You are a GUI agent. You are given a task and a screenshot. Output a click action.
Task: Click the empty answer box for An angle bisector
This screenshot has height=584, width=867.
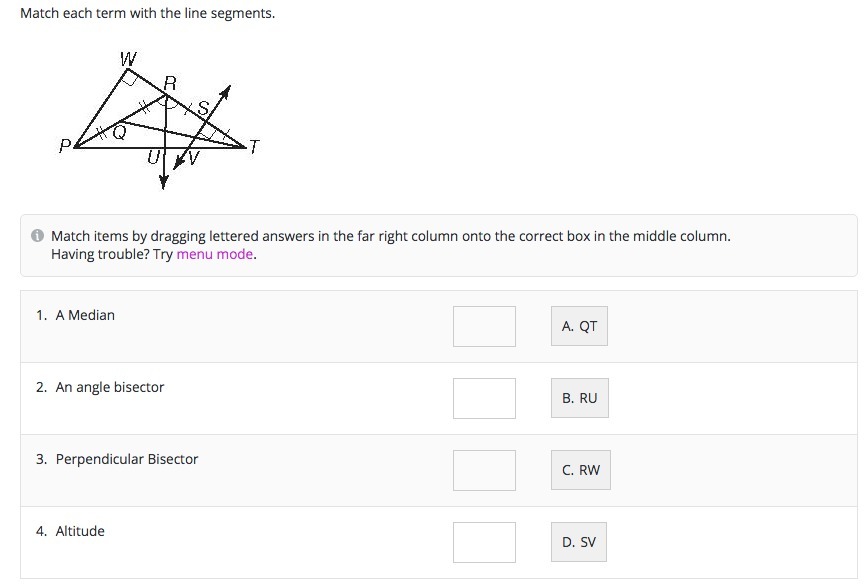click(x=484, y=398)
